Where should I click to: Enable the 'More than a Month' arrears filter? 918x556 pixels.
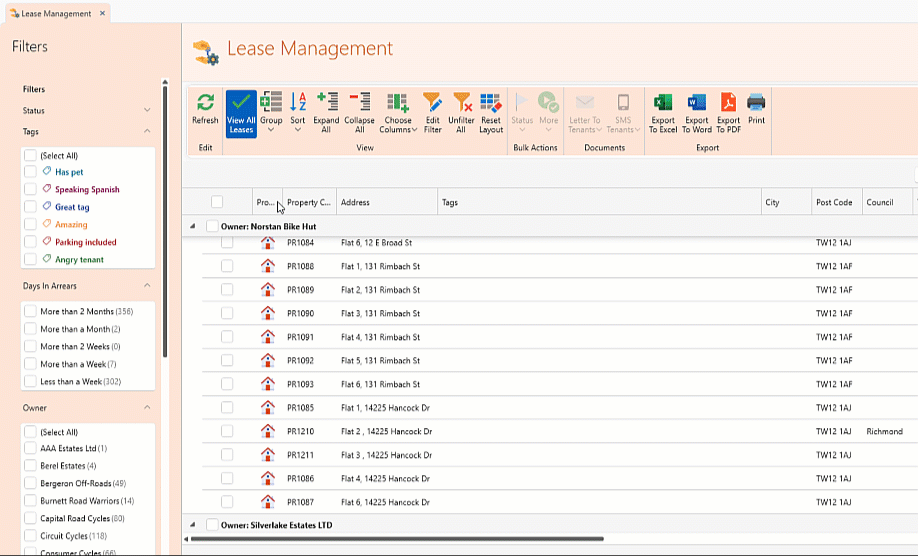(31, 329)
